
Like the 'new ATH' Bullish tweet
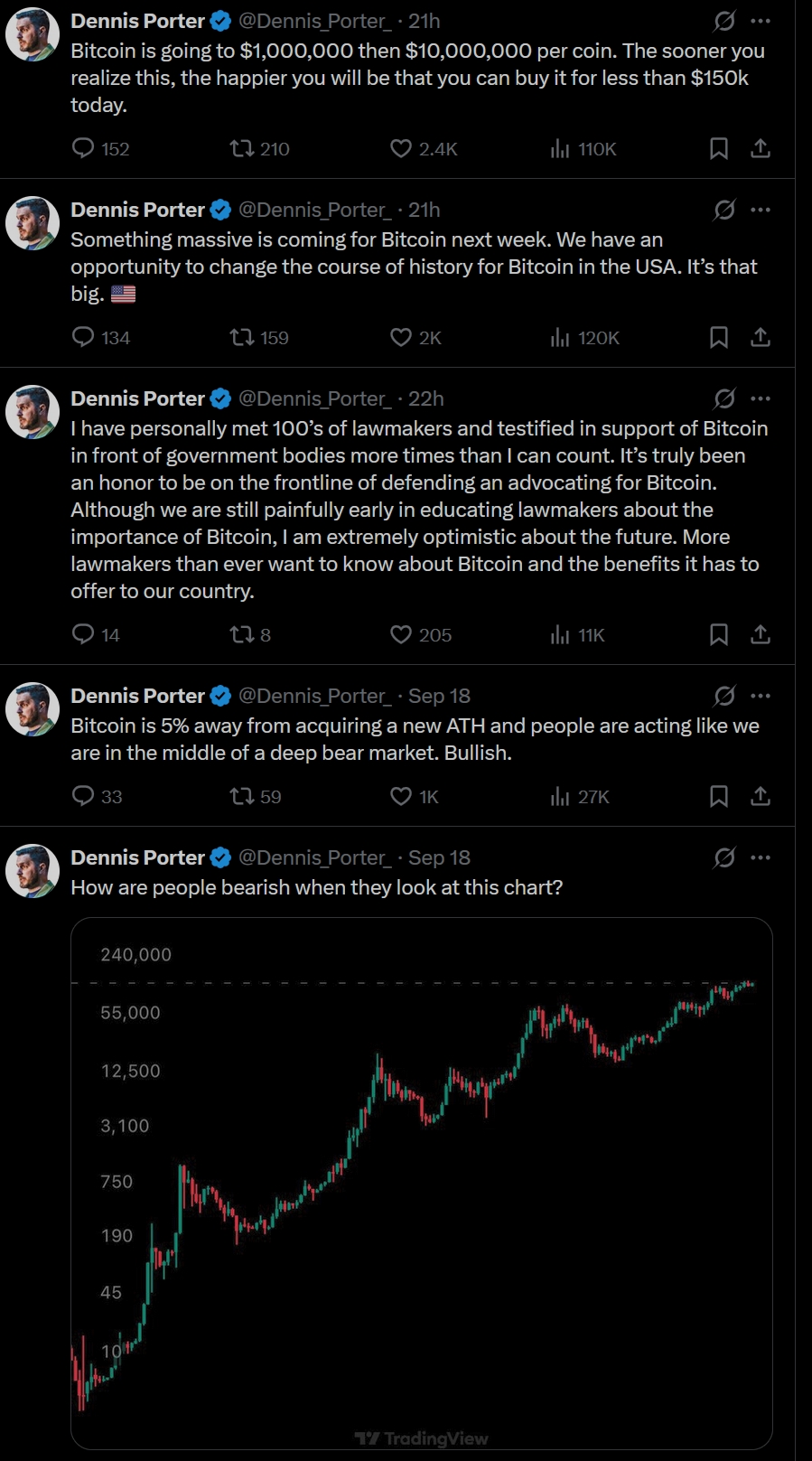401,796
